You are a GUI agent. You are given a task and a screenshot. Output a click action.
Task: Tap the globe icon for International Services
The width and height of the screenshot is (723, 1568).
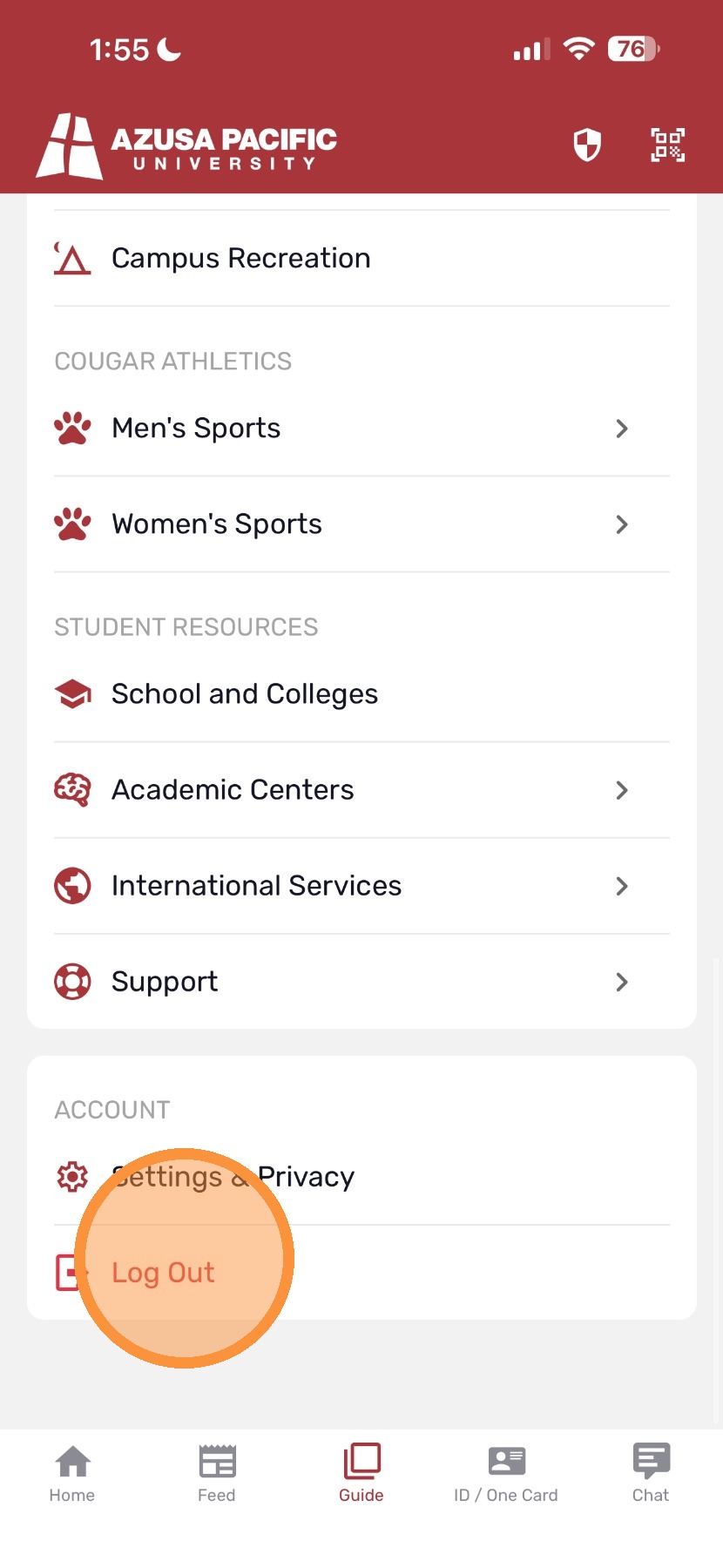click(72, 886)
